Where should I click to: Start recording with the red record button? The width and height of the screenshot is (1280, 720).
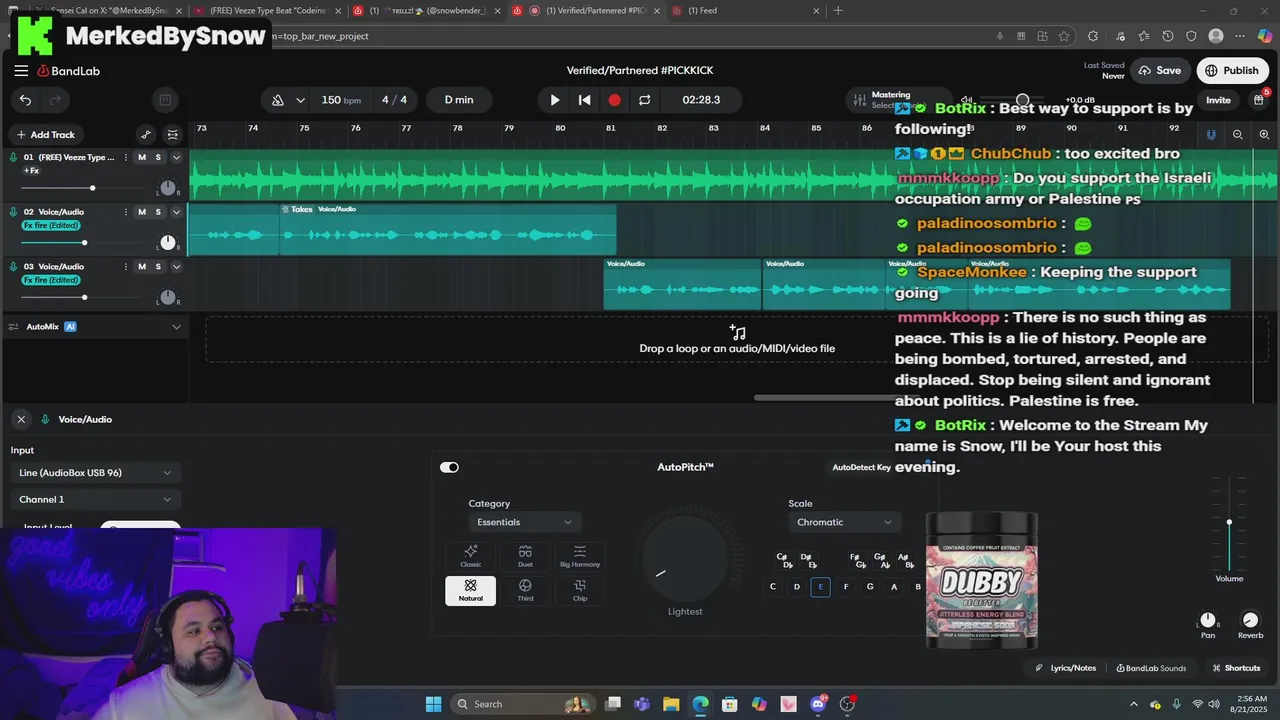pyautogui.click(x=615, y=100)
